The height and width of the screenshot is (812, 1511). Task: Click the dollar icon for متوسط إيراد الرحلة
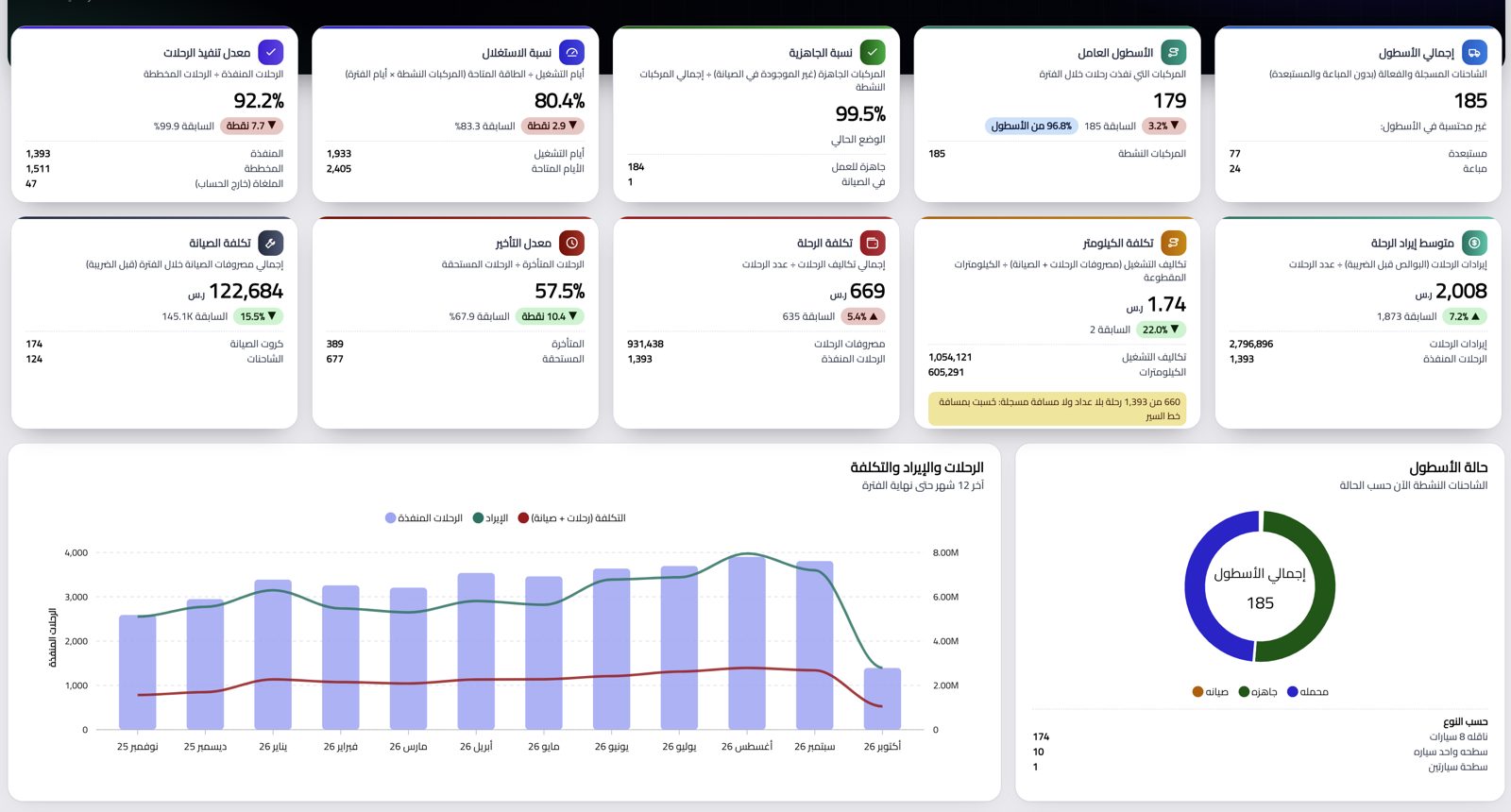[x=1474, y=244]
